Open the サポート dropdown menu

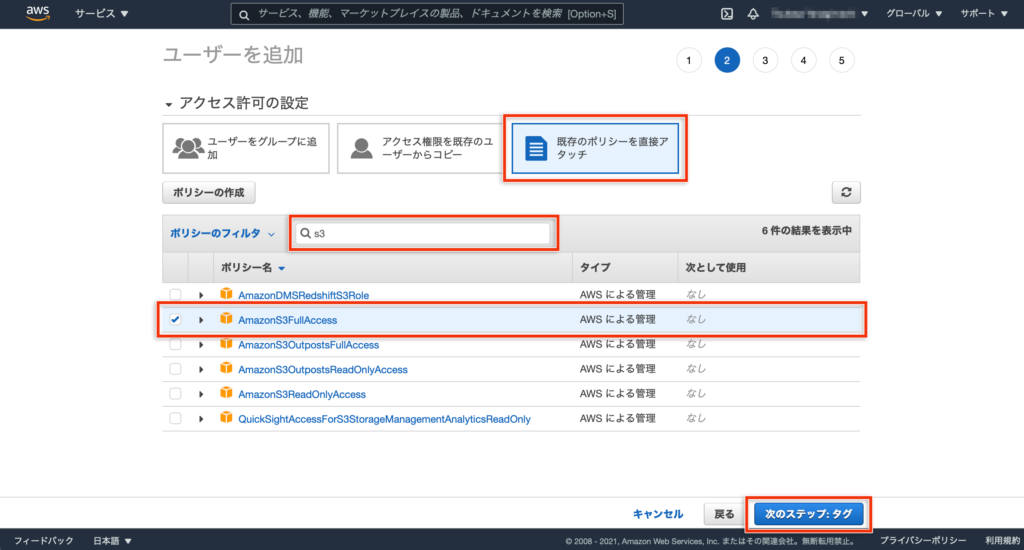coord(984,14)
